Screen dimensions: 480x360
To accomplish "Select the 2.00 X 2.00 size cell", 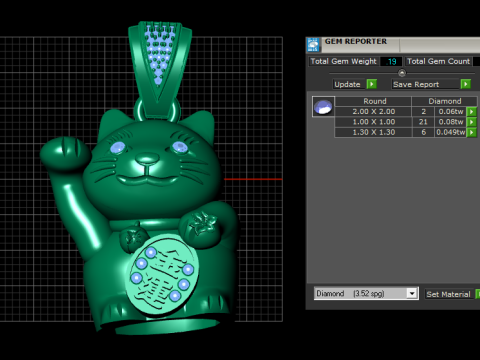I will click(373, 112).
